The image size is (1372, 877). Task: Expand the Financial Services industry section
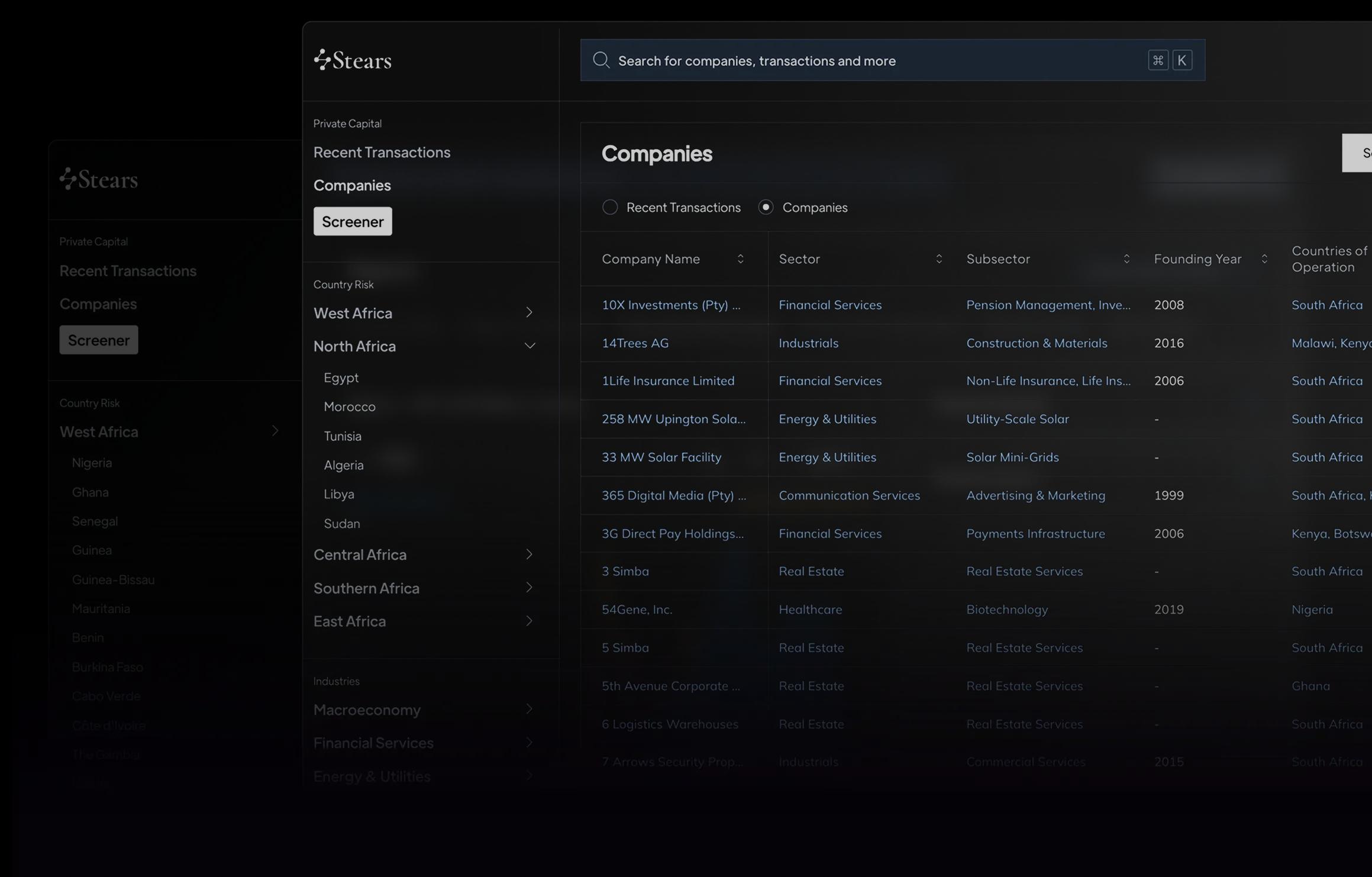click(x=530, y=742)
